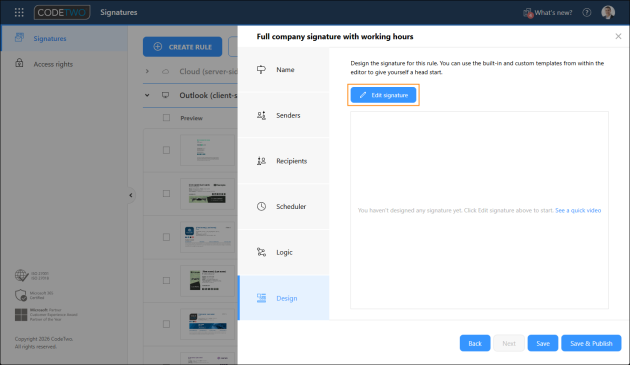Click the CodeTwo logo
Screen dimensions: 630x365
[x=62, y=12]
